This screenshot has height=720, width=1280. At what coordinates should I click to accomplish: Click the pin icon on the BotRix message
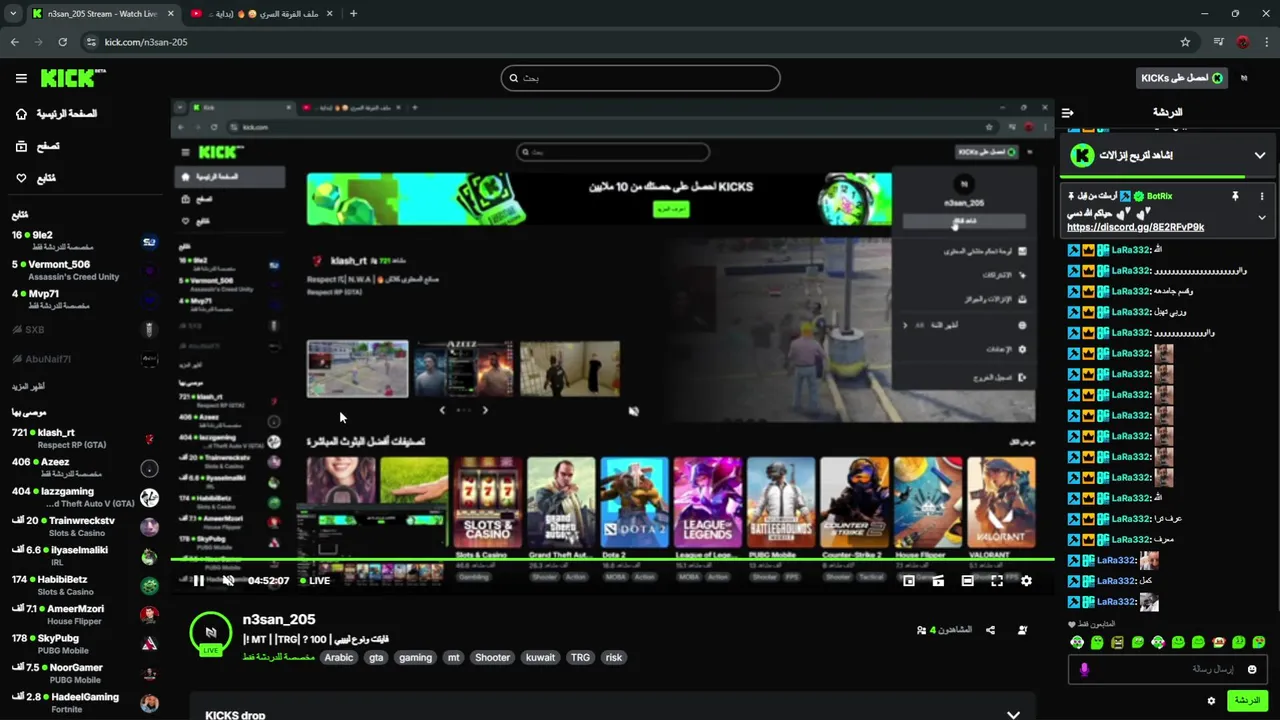tap(1235, 196)
